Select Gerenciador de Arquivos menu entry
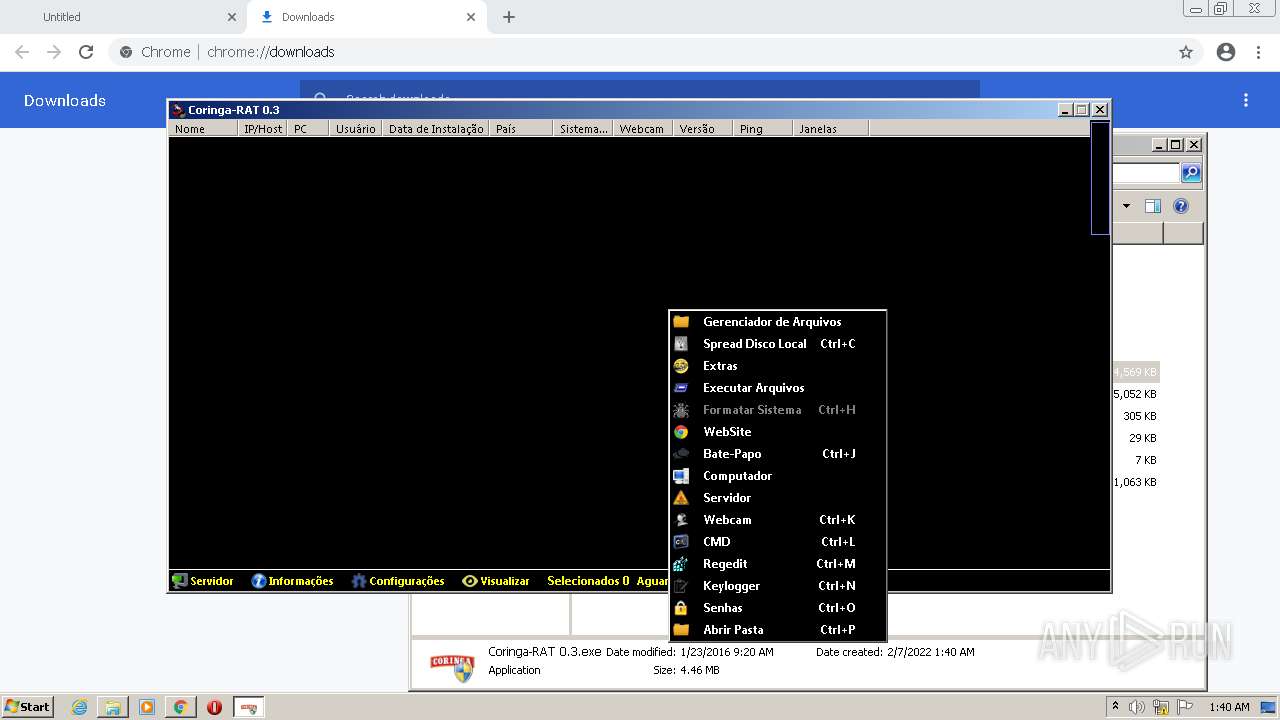Screen dimensions: 1280x720 click(777, 322)
